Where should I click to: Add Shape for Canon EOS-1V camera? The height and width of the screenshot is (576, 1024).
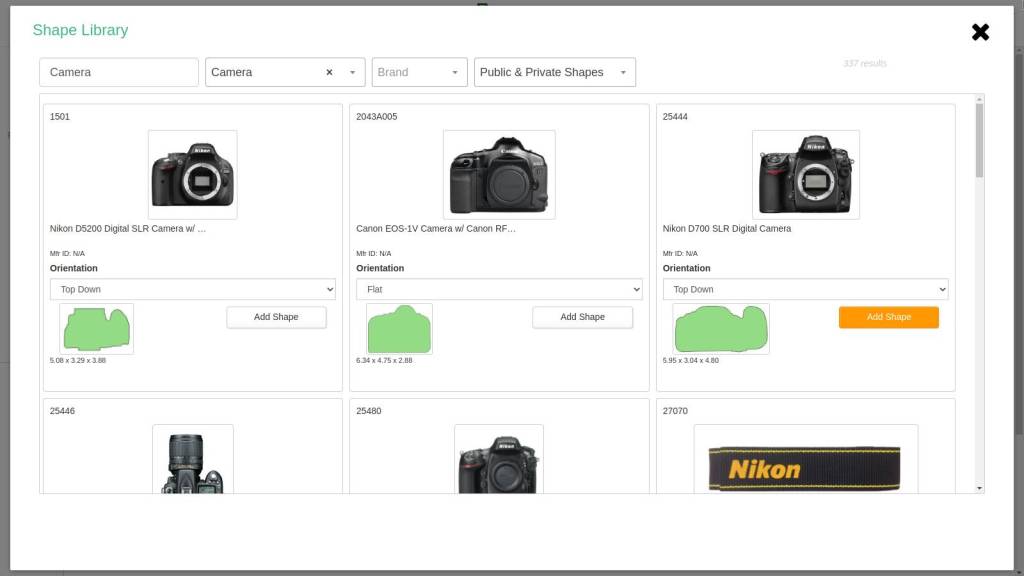[583, 317]
